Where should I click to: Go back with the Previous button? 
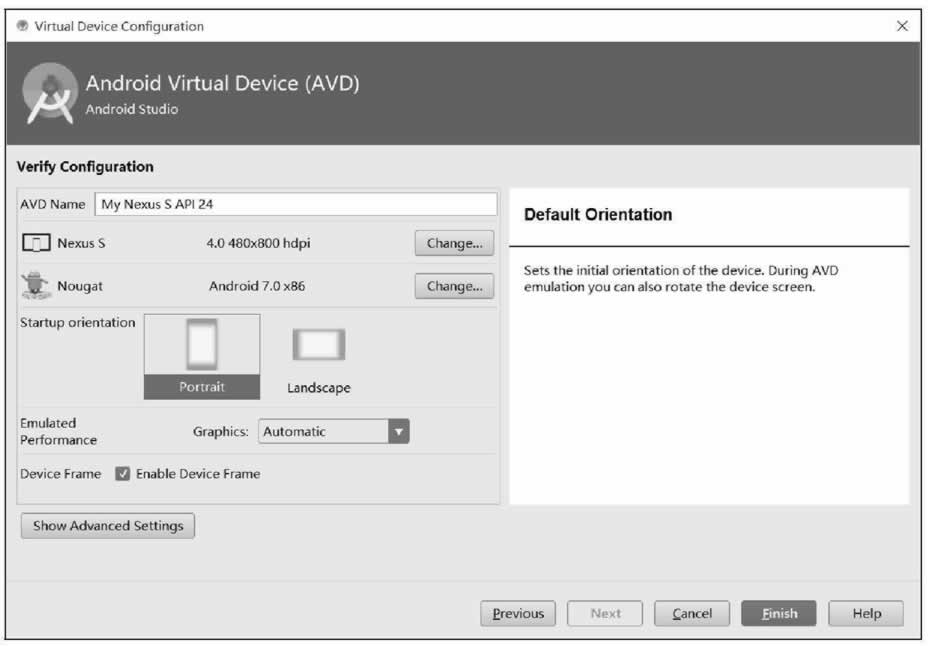[x=518, y=614]
